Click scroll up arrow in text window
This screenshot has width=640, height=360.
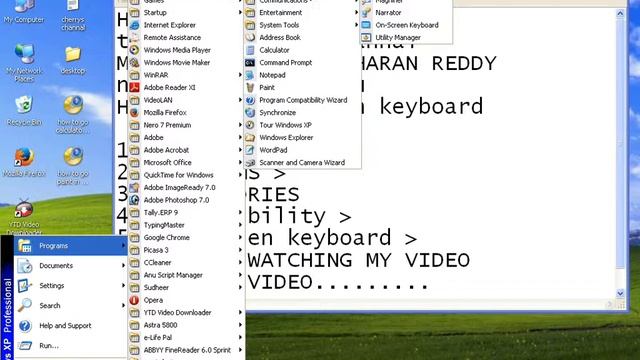tap(620, 13)
